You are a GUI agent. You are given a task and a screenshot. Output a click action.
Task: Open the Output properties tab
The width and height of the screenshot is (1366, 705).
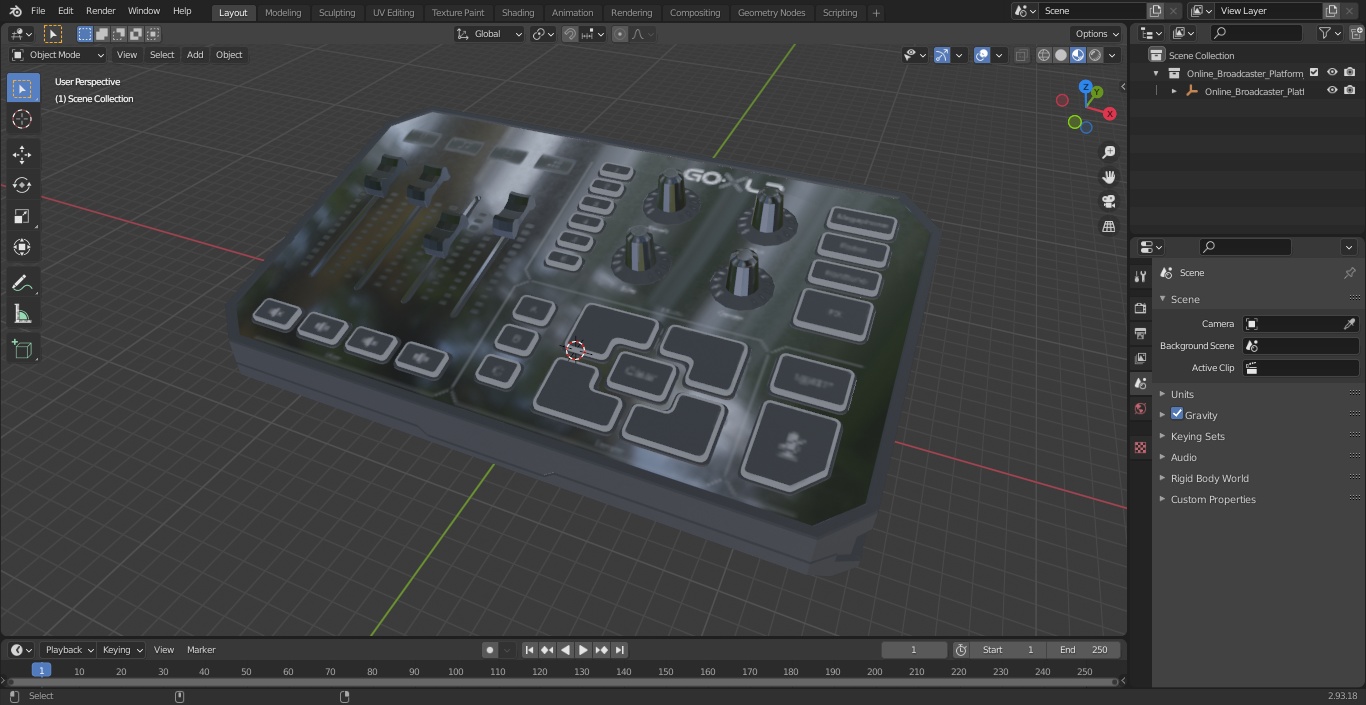click(1140, 333)
